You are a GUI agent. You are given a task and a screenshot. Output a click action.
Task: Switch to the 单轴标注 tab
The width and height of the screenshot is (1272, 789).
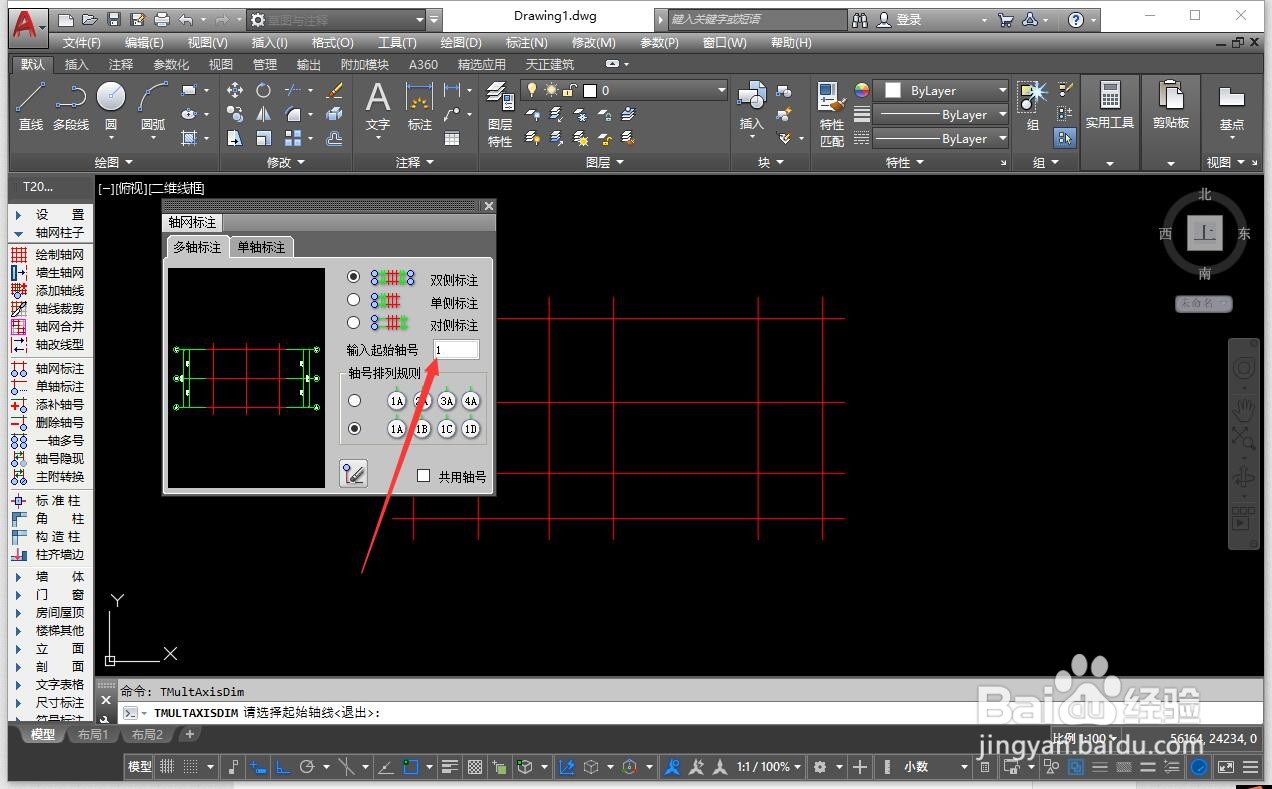coord(261,246)
